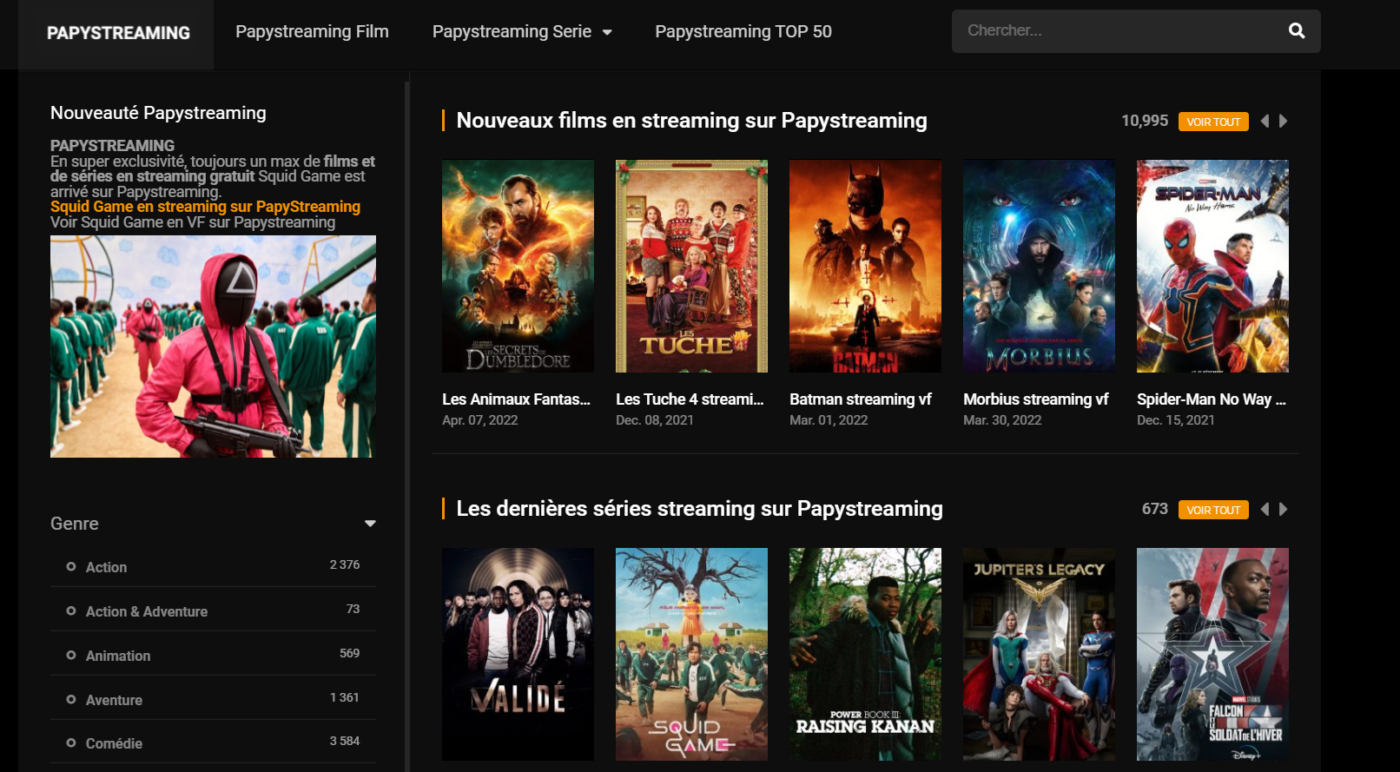Viewport: 1400px width, 772px height.
Task: Click the 'Apr. 07, 2022' date
Action: (480, 420)
